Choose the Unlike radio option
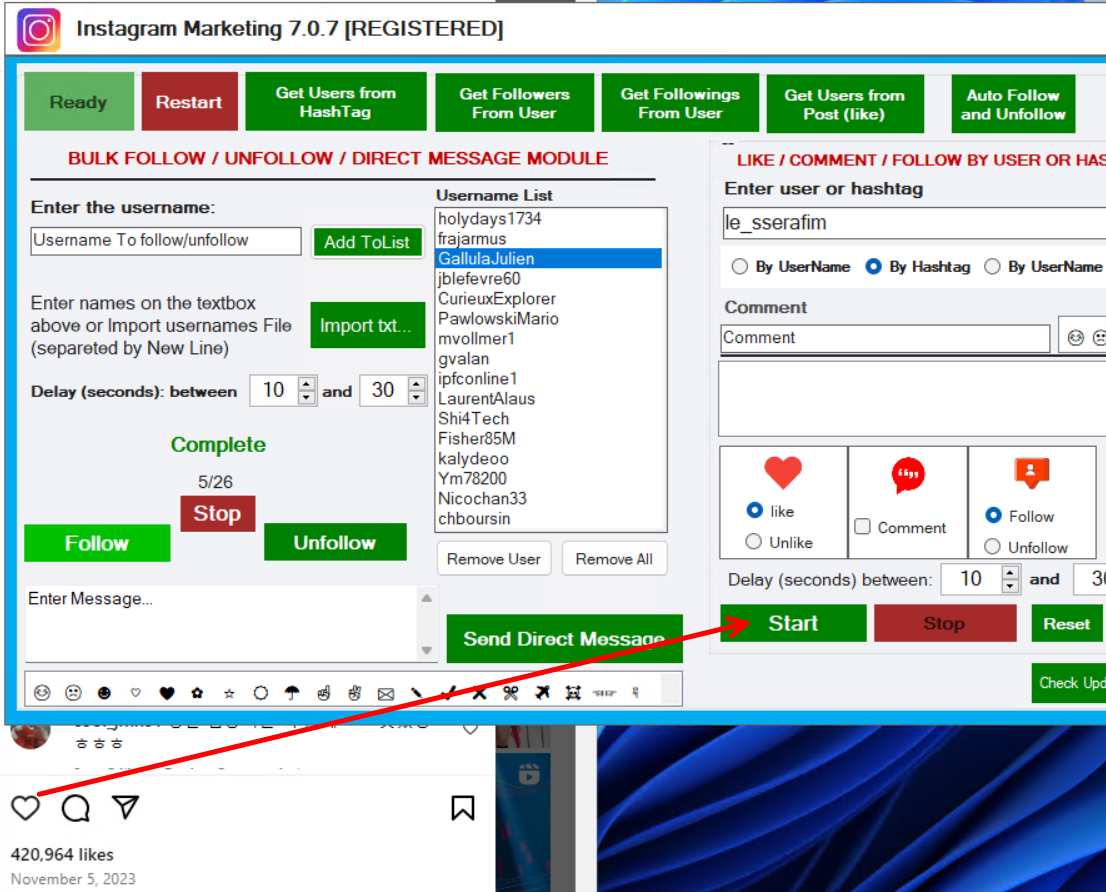1106x892 pixels. [x=754, y=542]
